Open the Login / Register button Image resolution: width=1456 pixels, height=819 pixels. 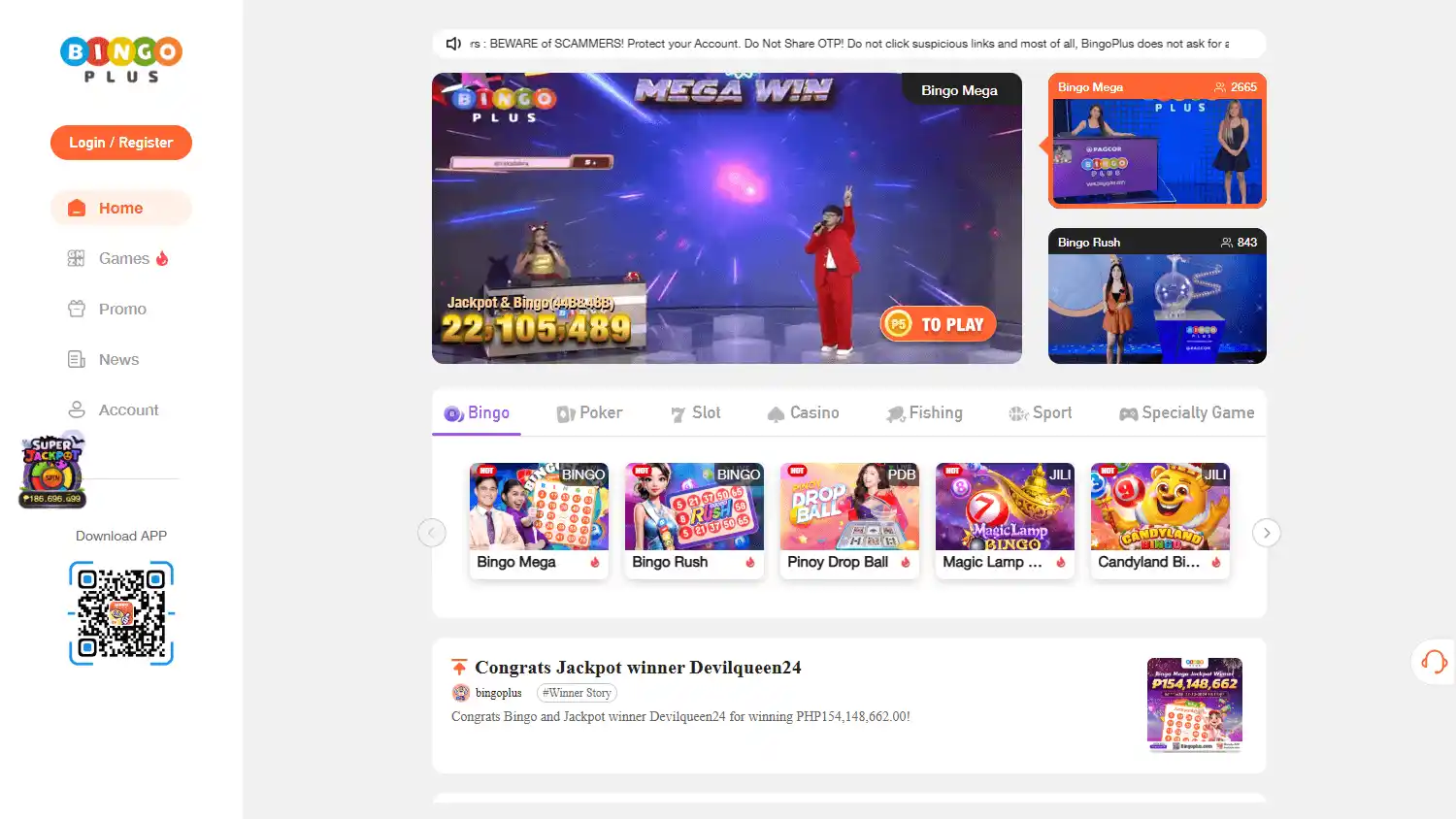(x=121, y=143)
